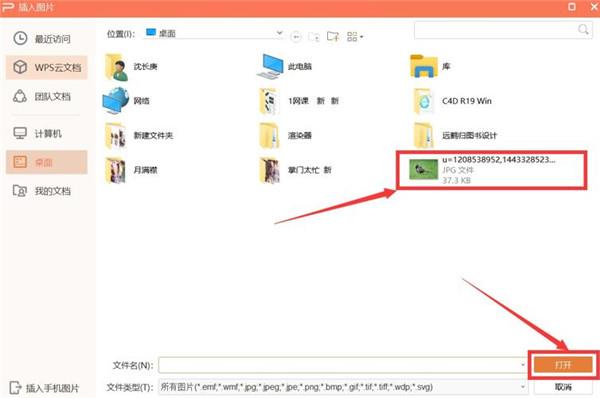Select 桌面 desktop in the sidebar
This screenshot has width=600, height=398.
click(x=47, y=162)
